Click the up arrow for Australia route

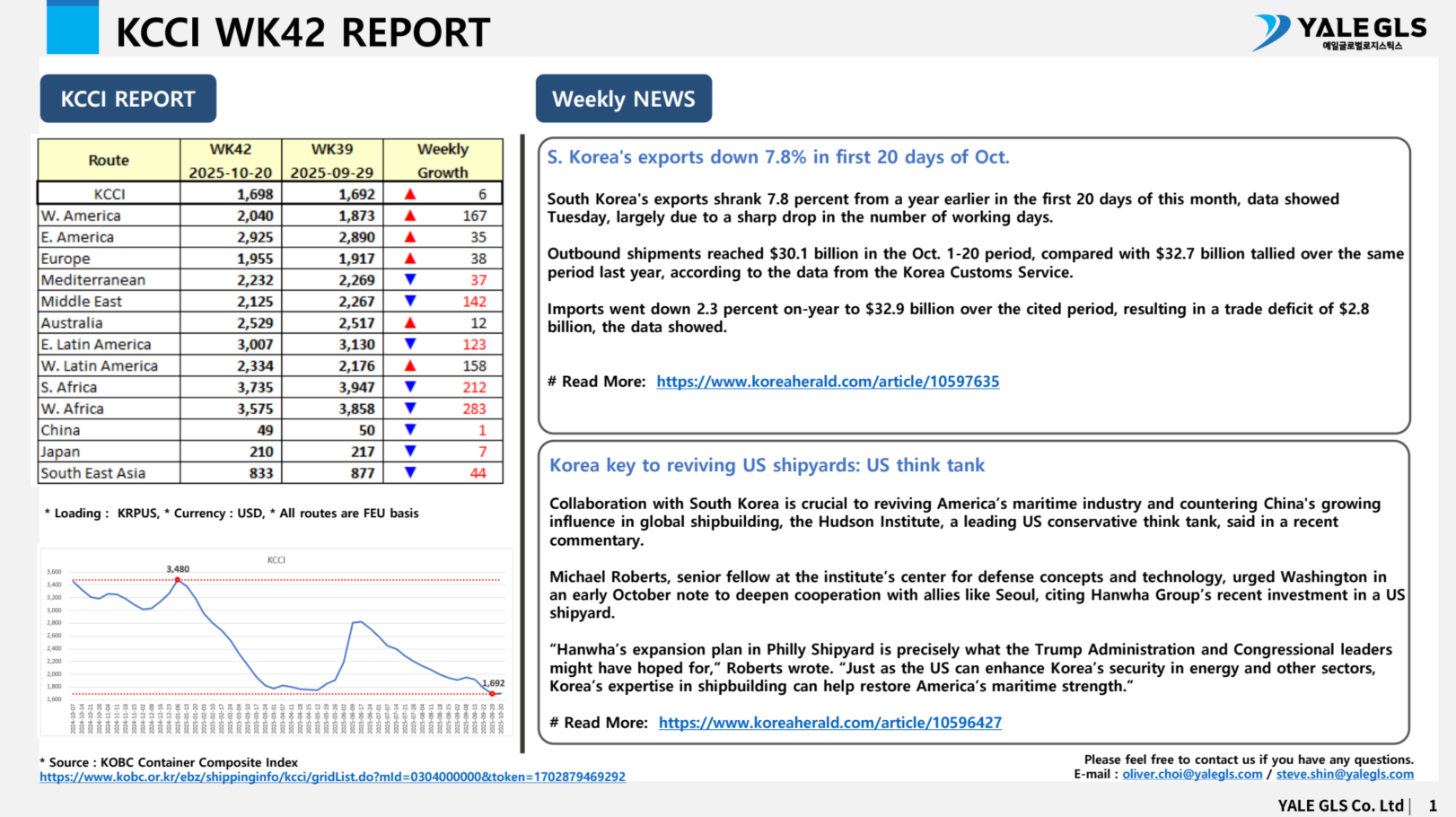[410, 323]
